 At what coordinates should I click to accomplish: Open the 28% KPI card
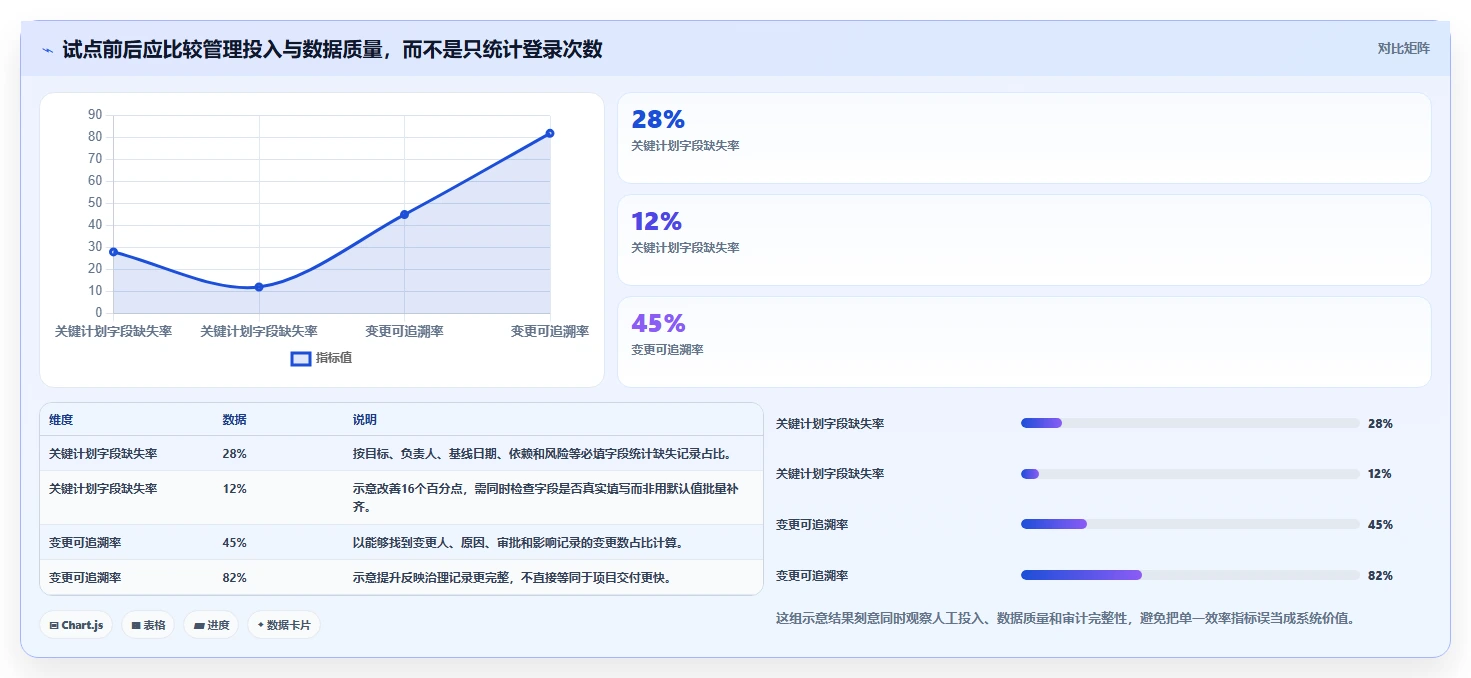pyautogui.click(x=1024, y=138)
